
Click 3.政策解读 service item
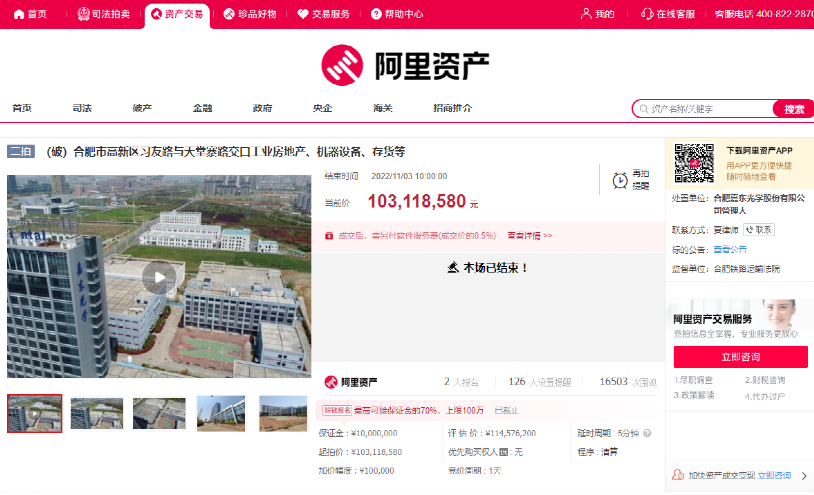694,395
